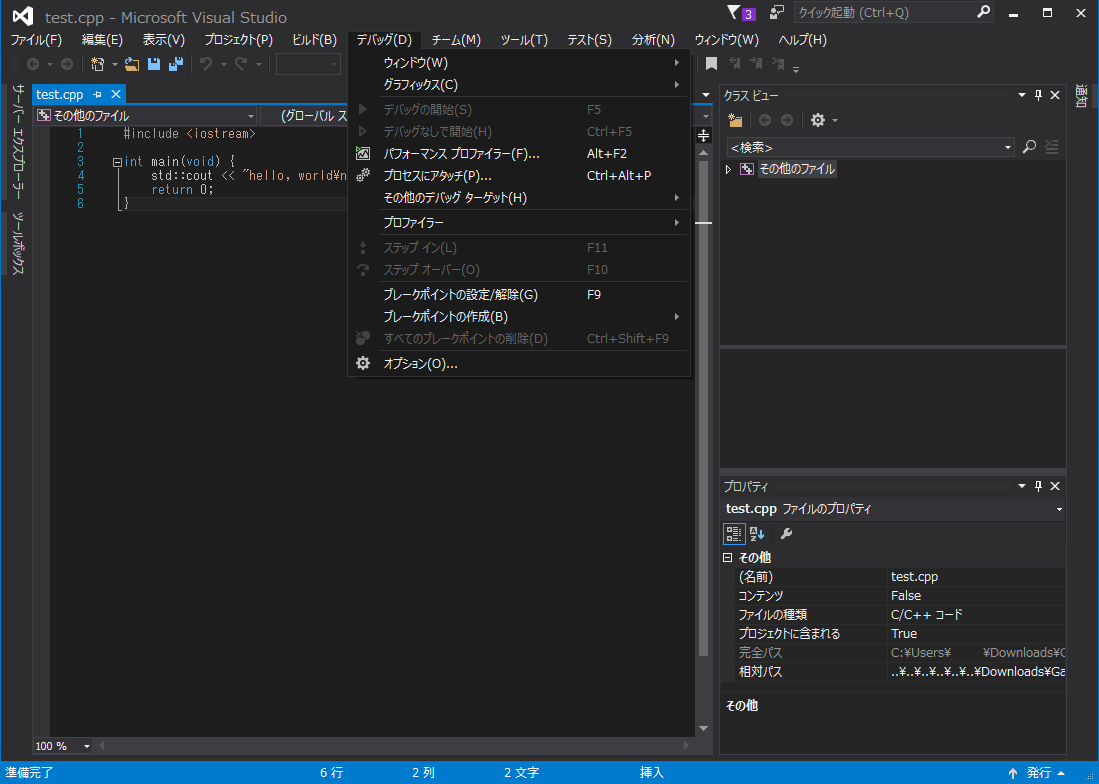This screenshot has height=784, width=1099.
Task: Open the feedback icon in title bar
Action: [x=776, y=13]
